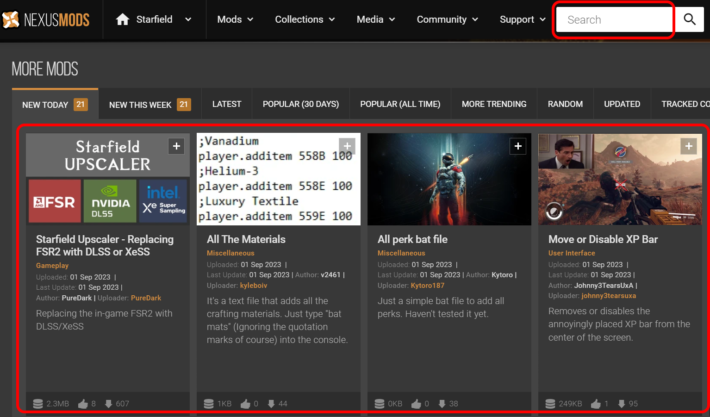
Task: Click the plus icon on Move or Disable XP Bar
Action: [x=689, y=146]
